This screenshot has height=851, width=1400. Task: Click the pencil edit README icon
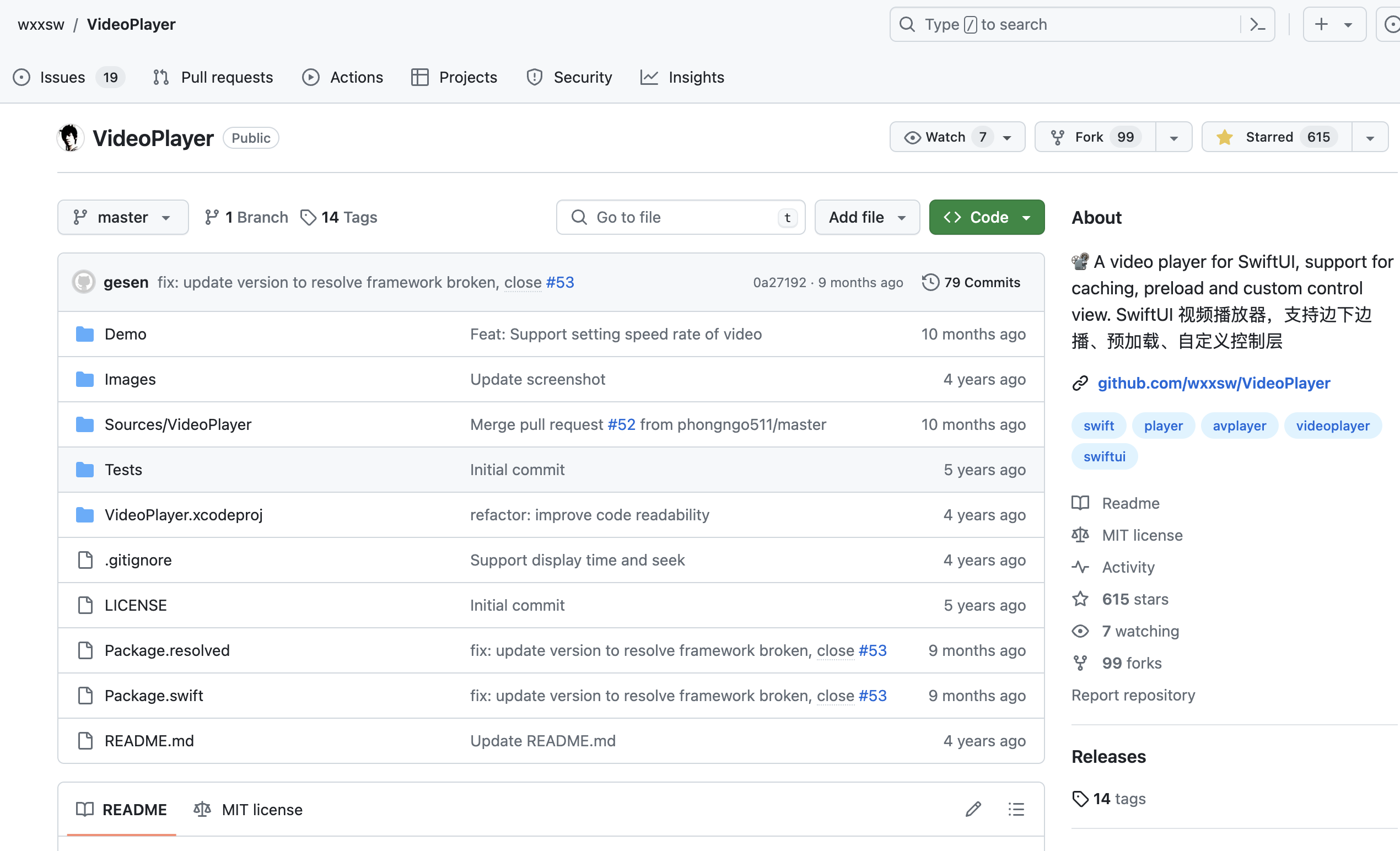(973, 809)
